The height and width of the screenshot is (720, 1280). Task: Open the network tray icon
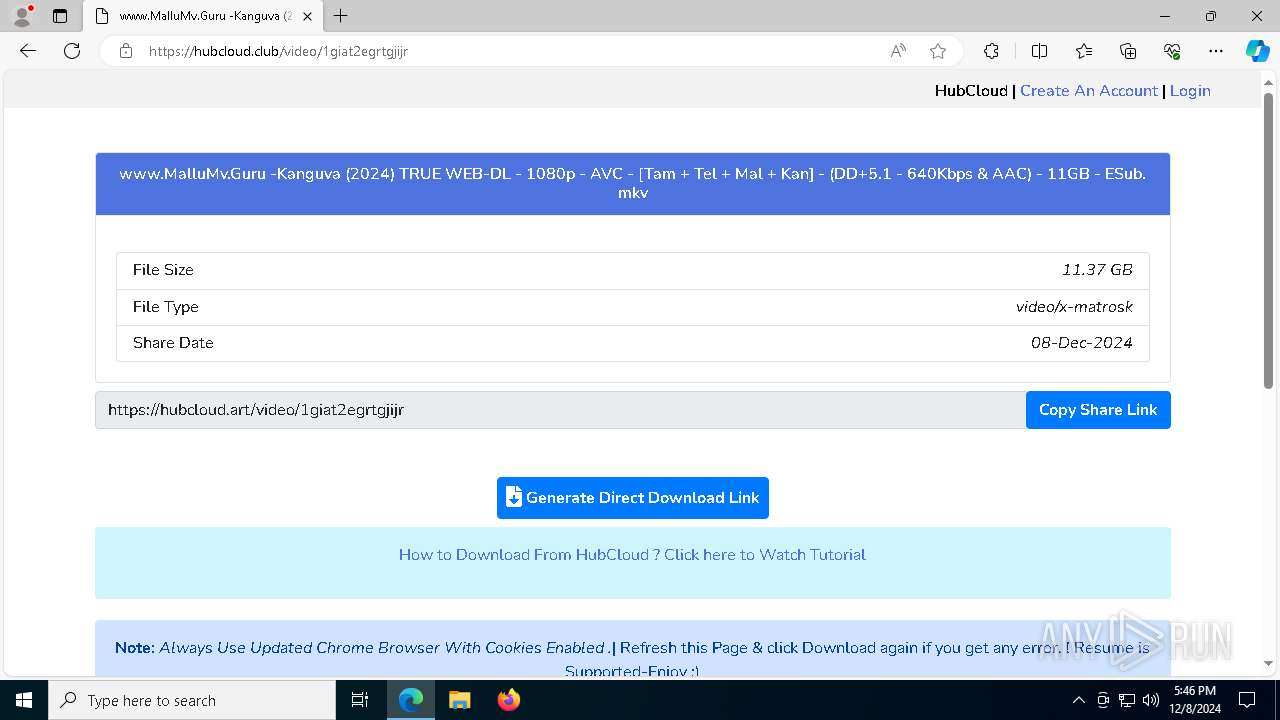click(x=1127, y=700)
